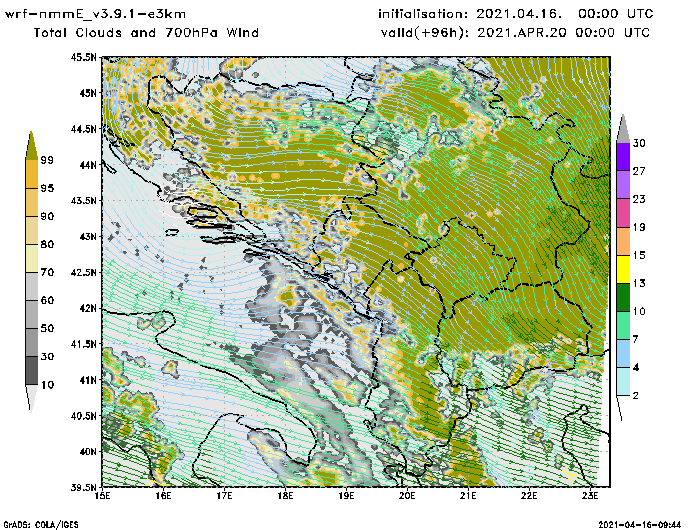Click the '15E' longitude label
Screen dimensions: 700x530
[103, 496]
